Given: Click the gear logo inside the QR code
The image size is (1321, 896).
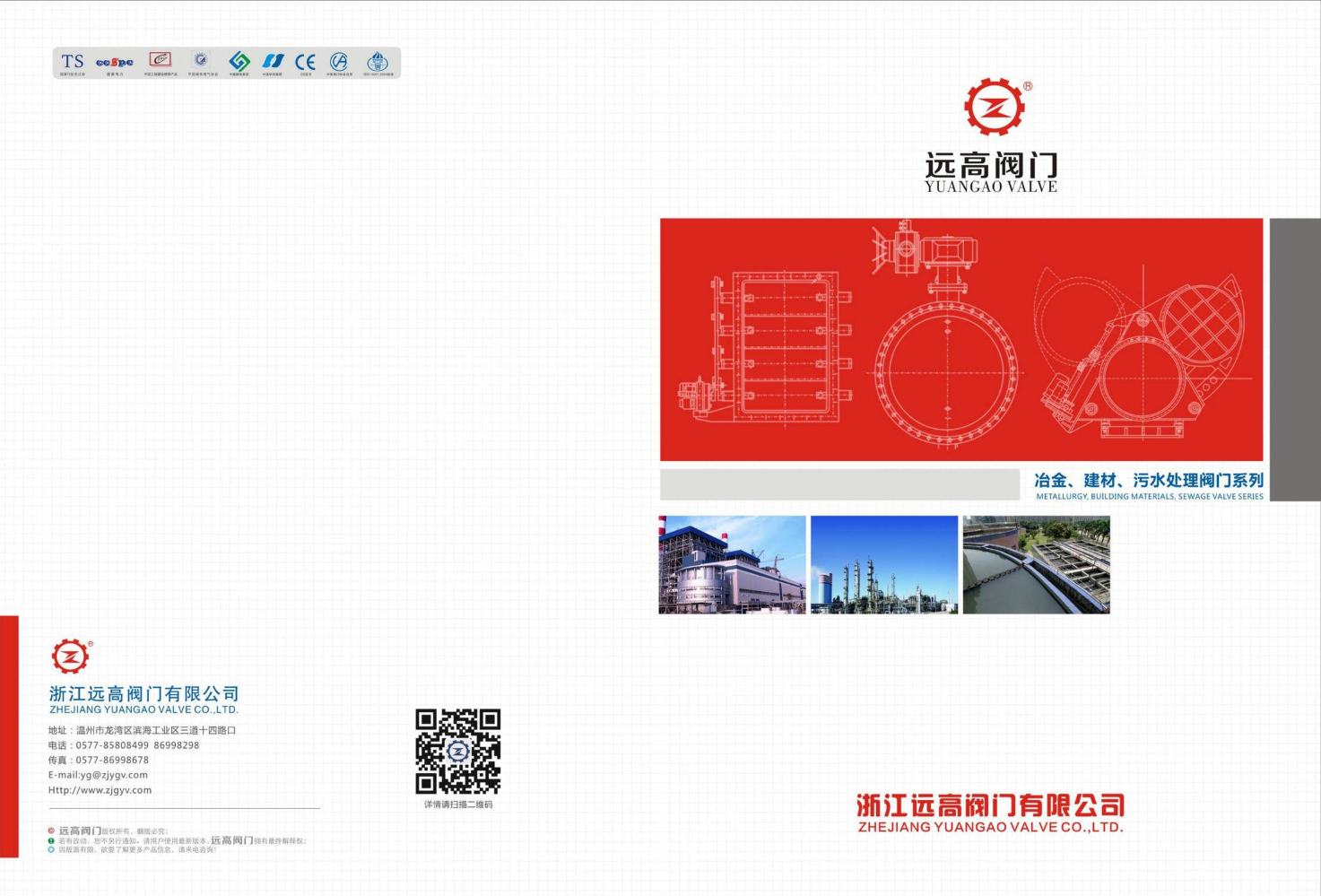Looking at the screenshot, I should (x=457, y=751).
